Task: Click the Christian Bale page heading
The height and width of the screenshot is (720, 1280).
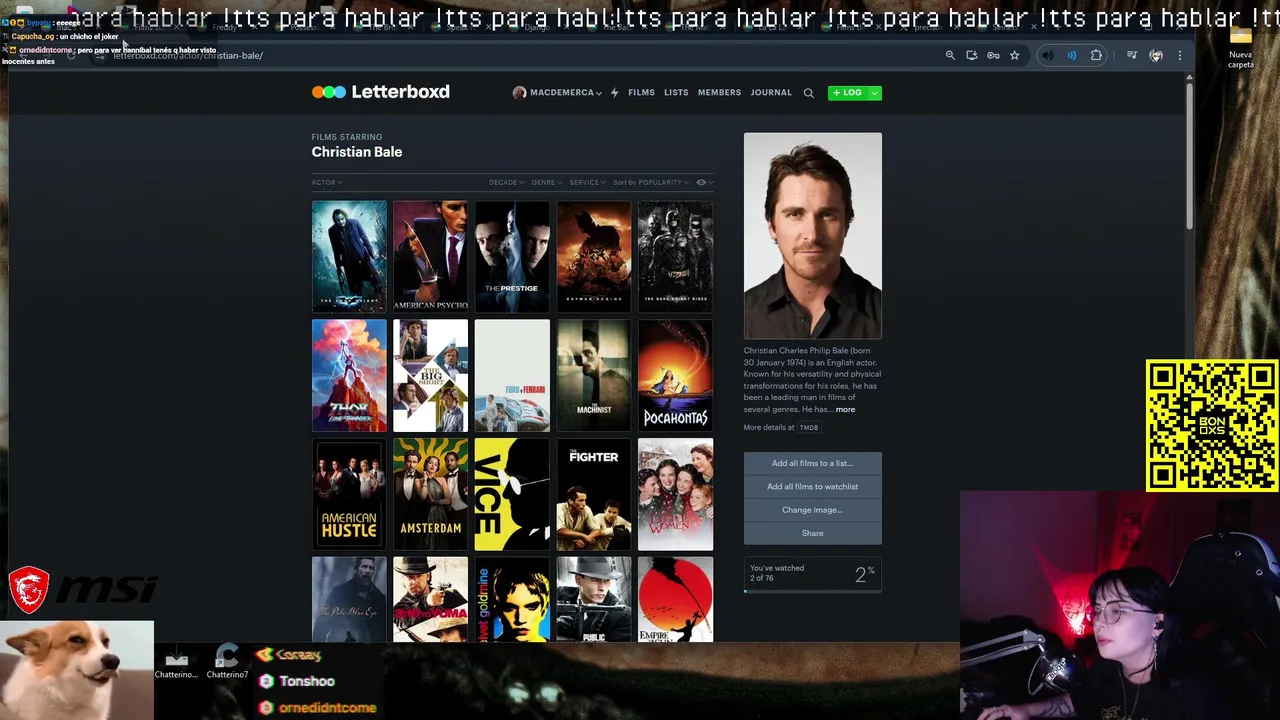Action: tap(357, 152)
